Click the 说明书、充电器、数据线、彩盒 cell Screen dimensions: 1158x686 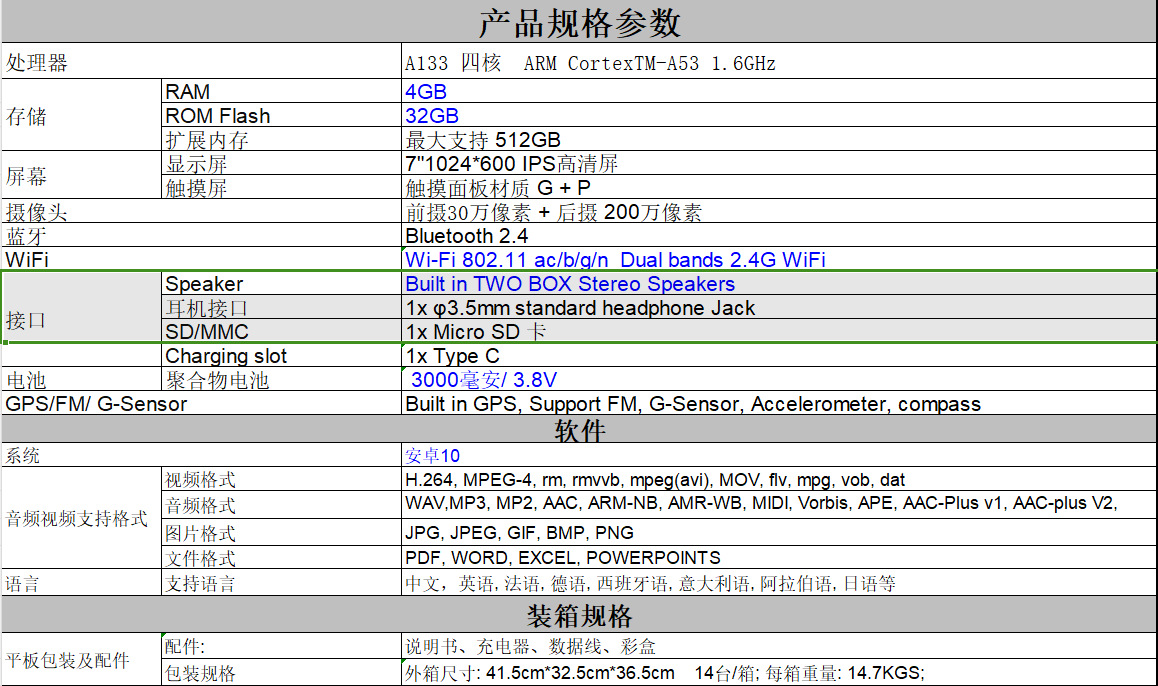779,645
